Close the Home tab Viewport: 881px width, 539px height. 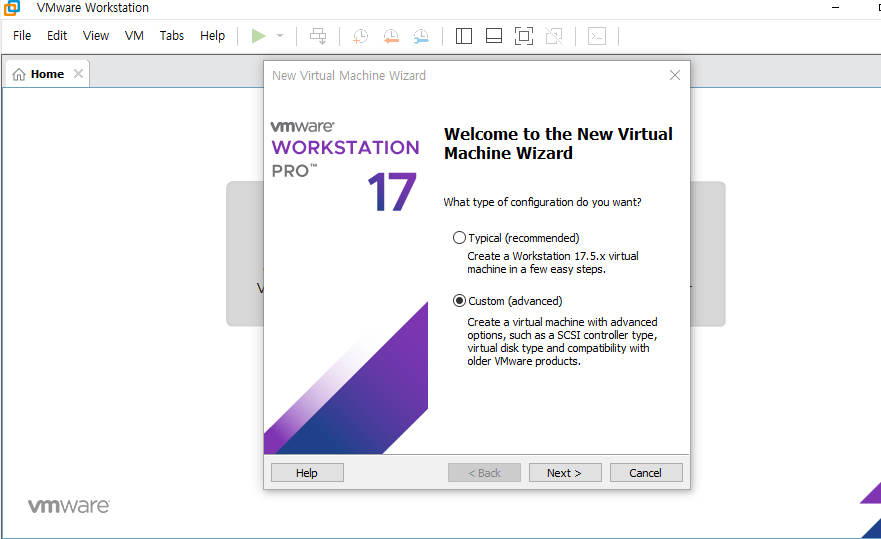pyautogui.click(x=79, y=74)
